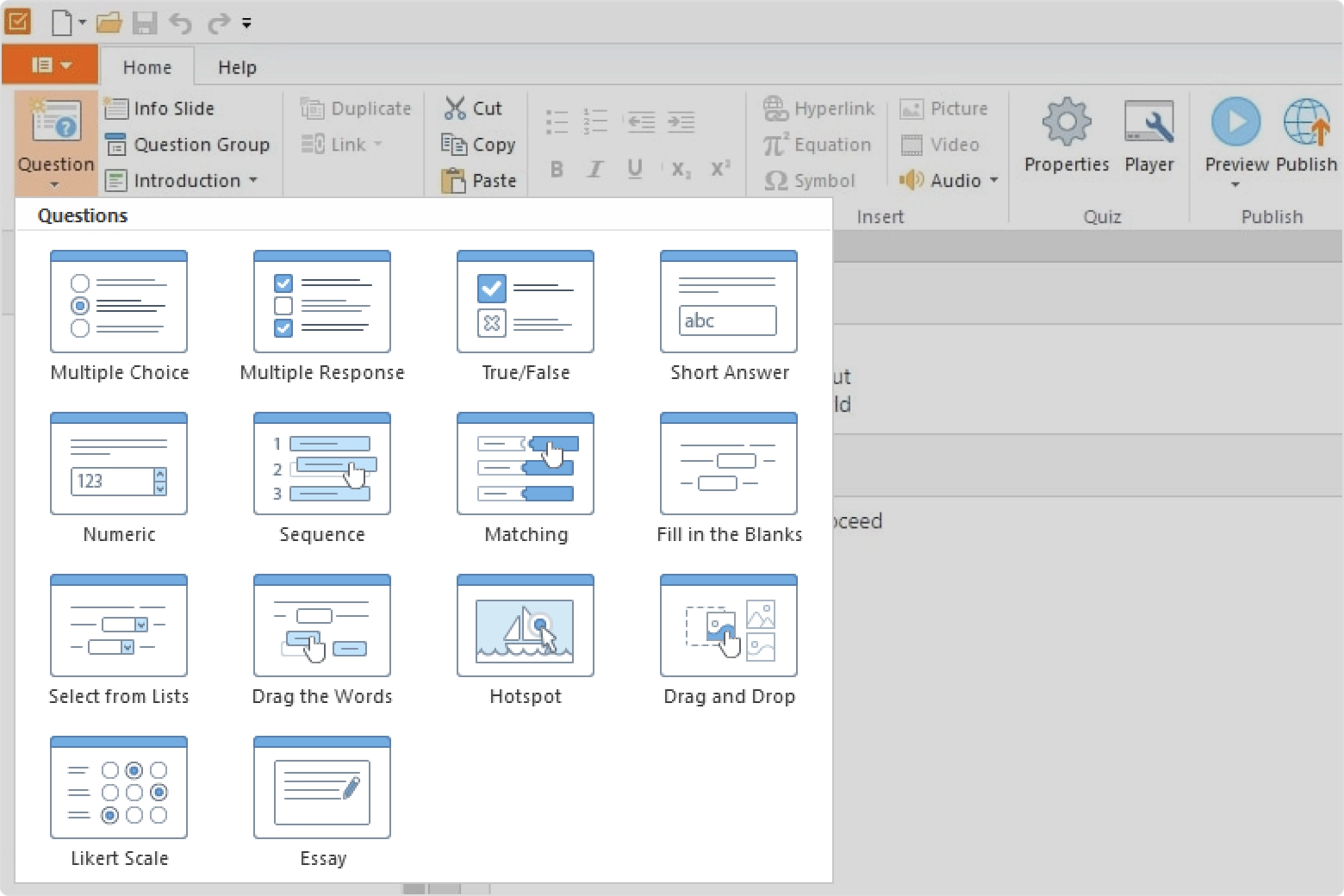Open the Help tab
The height and width of the screenshot is (896, 1344).
[237, 67]
